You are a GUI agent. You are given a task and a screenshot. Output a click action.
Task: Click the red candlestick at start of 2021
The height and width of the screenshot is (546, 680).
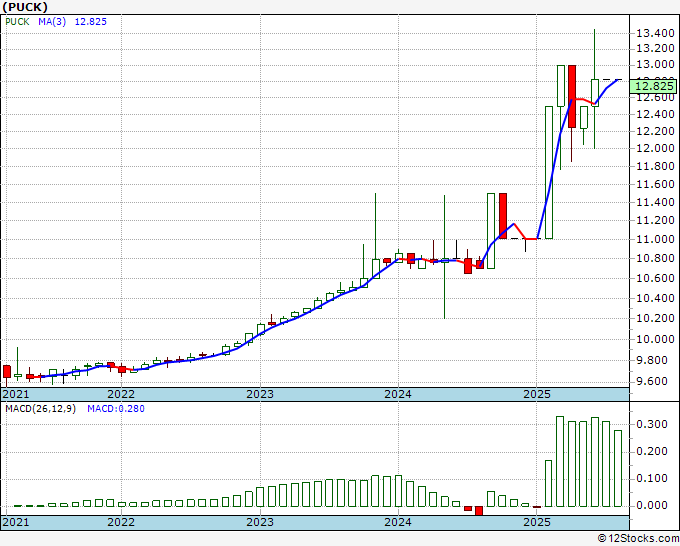coord(7,372)
